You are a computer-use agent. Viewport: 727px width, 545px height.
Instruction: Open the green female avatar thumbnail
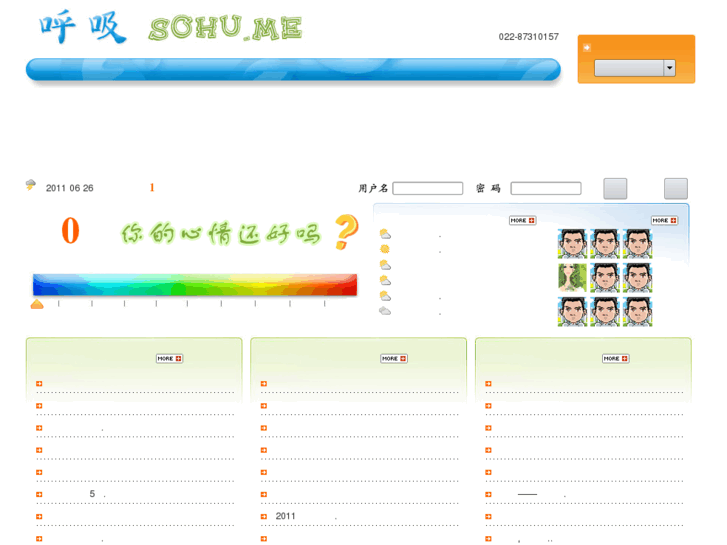pos(572,277)
